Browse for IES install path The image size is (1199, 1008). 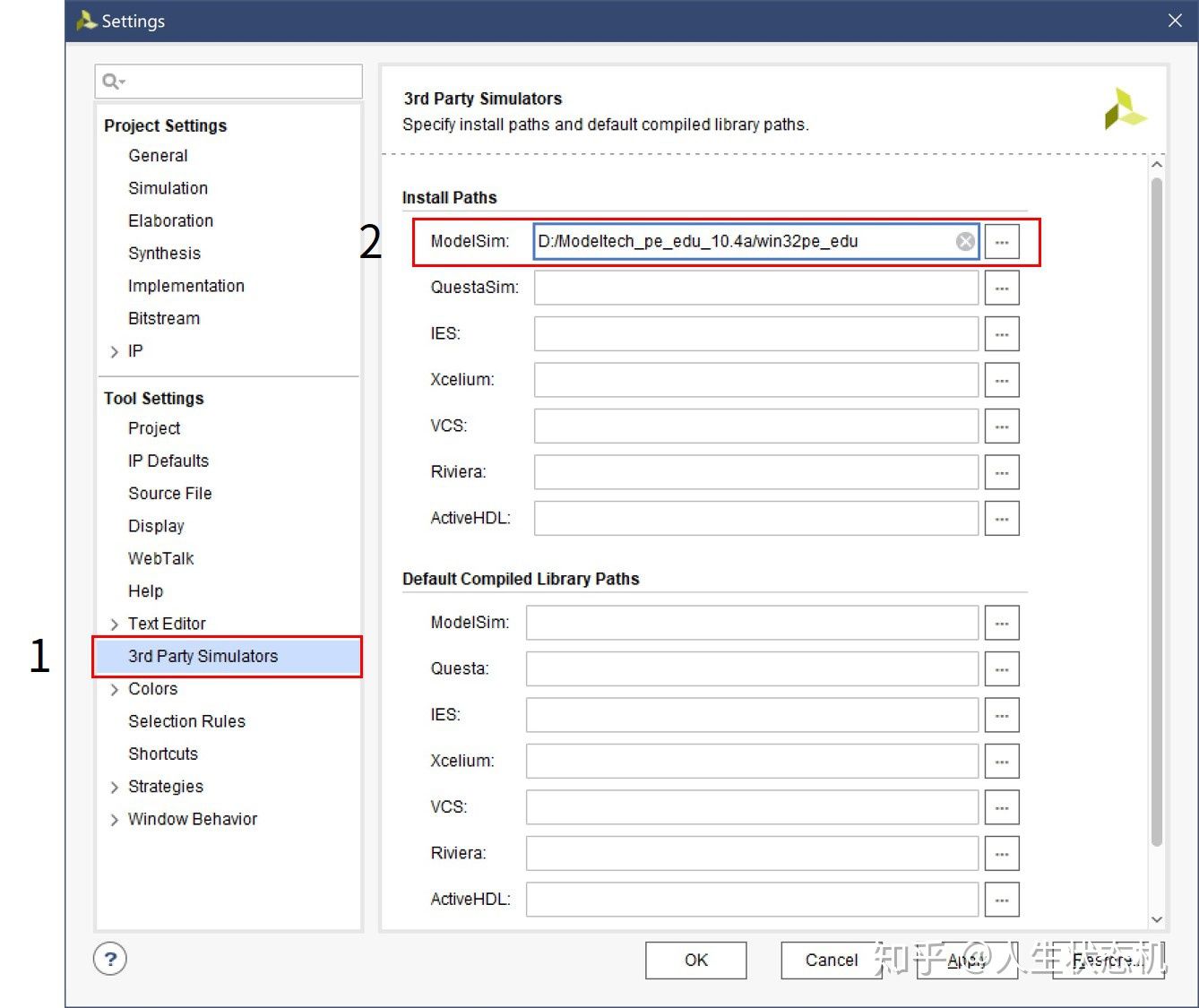pos(1002,334)
